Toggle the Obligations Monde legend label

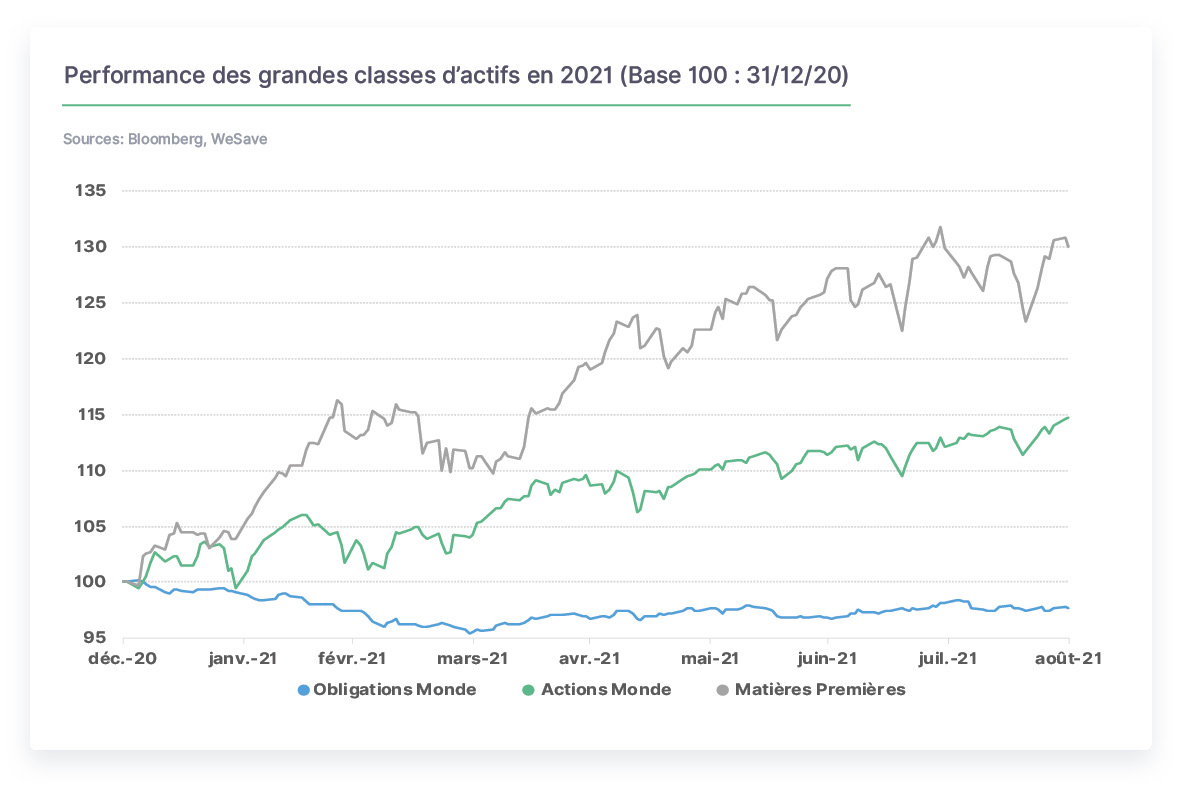tap(395, 689)
